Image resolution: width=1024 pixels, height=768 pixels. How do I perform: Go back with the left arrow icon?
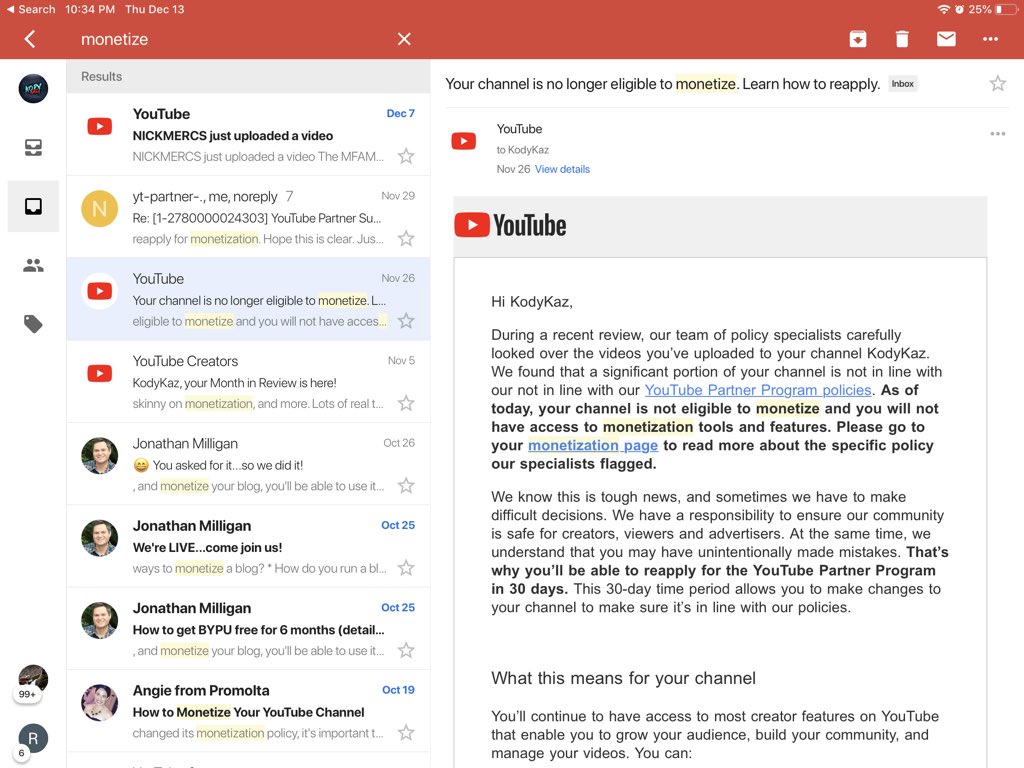pos(29,39)
